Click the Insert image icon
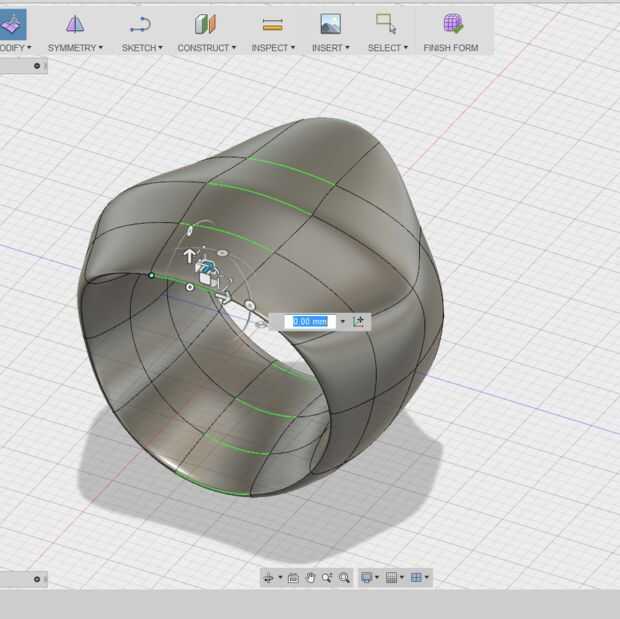Image resolution: width=620 pixels, height=619 pixels. (x=330, y=24)
